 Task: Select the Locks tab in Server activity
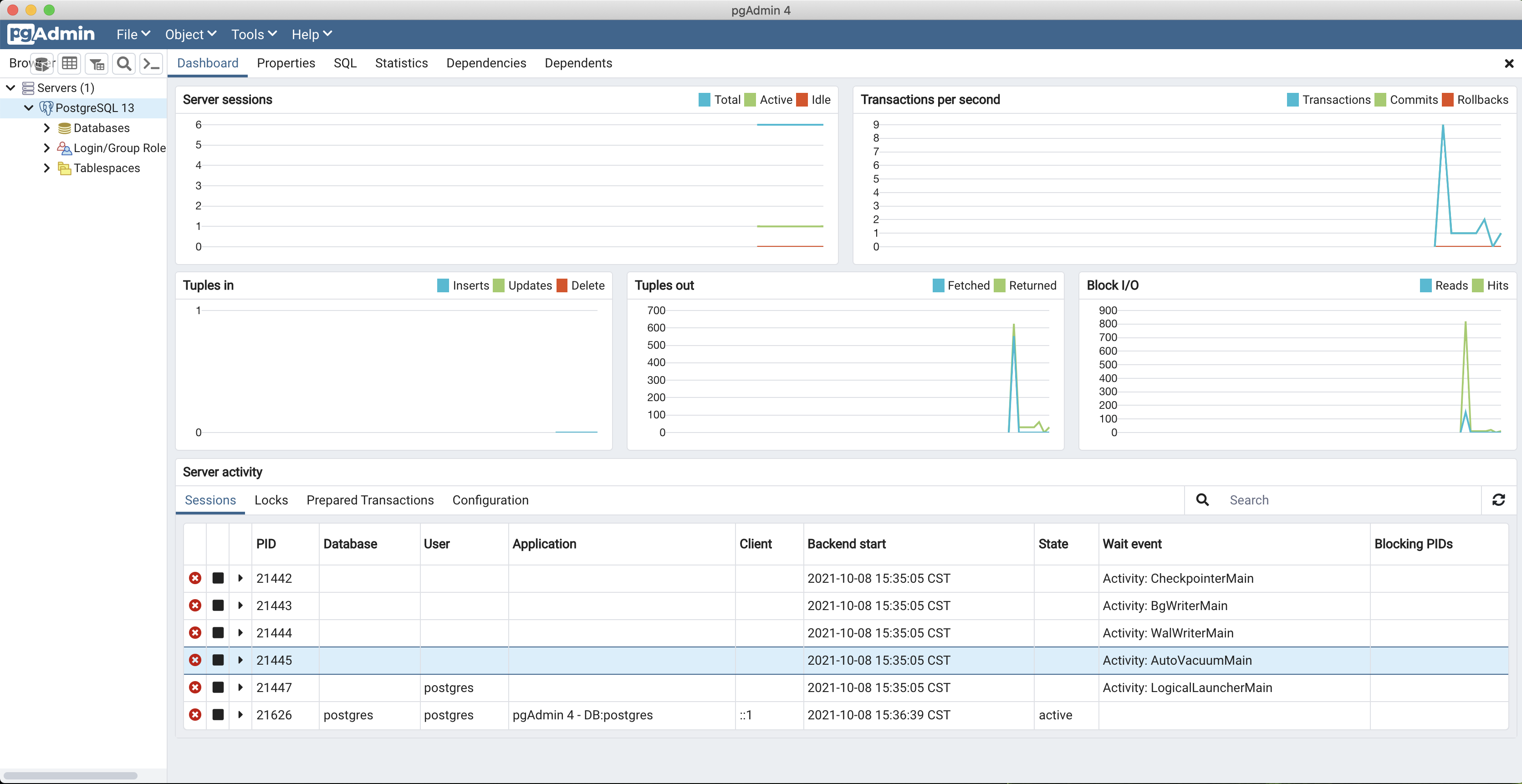(x=270, y=500)
